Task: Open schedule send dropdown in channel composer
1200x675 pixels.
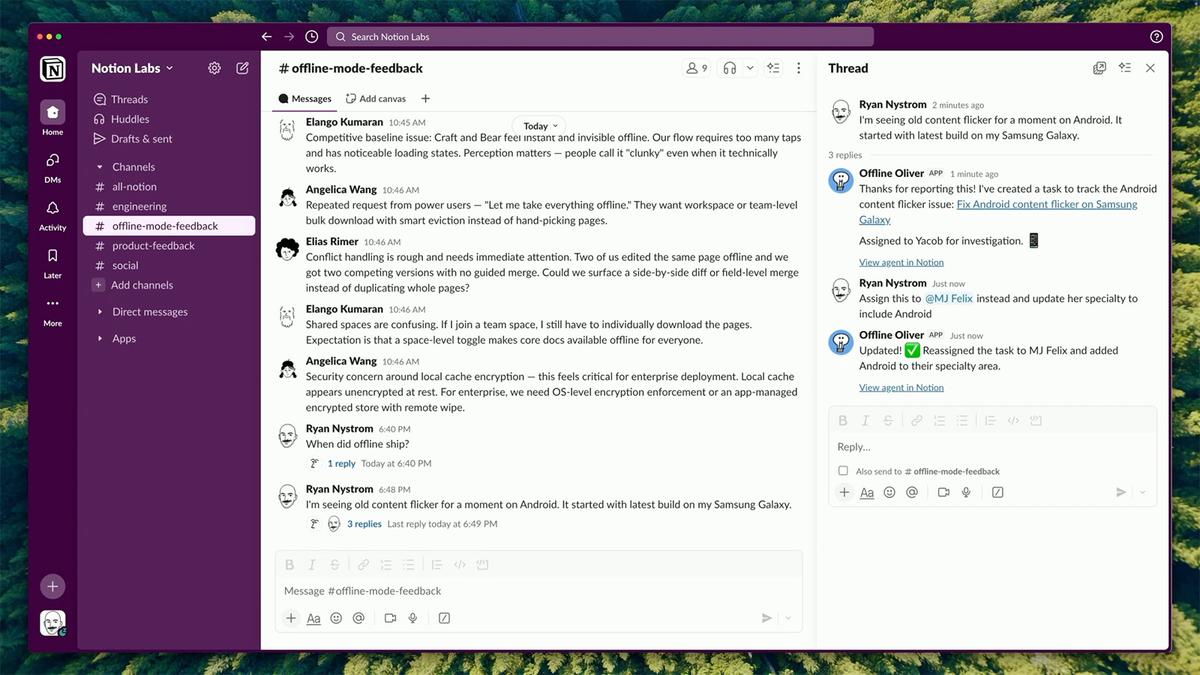Action: point(788,618)
